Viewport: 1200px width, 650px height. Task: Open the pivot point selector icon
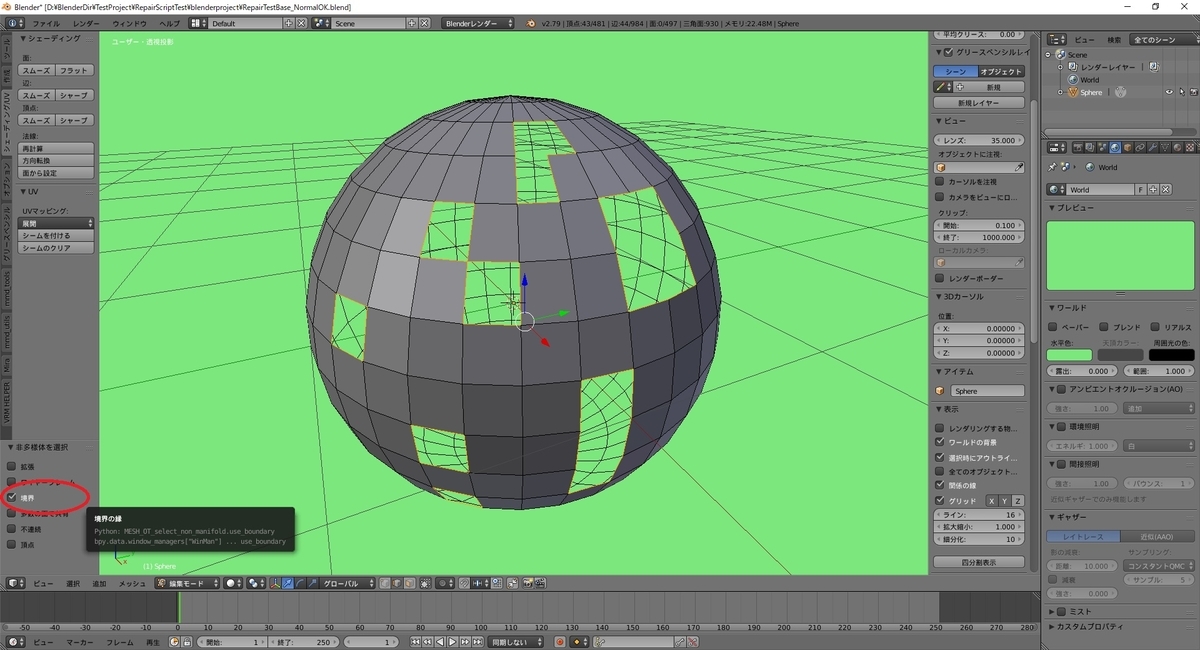tap(256, 582)
